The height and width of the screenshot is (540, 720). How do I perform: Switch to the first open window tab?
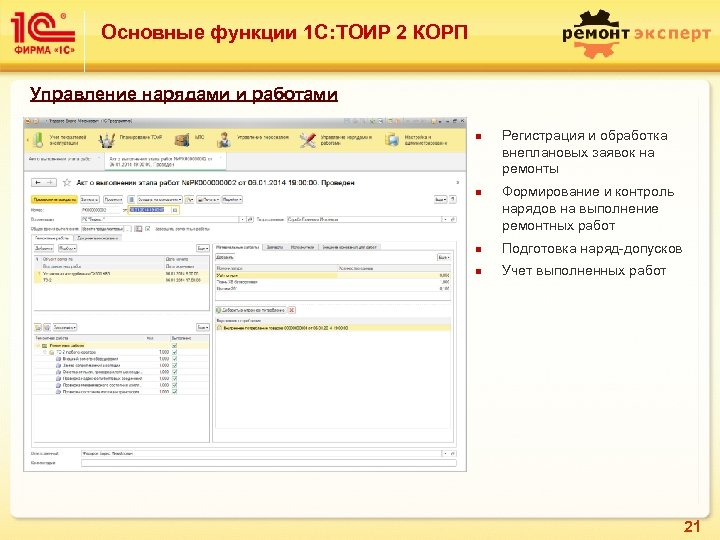64,159
